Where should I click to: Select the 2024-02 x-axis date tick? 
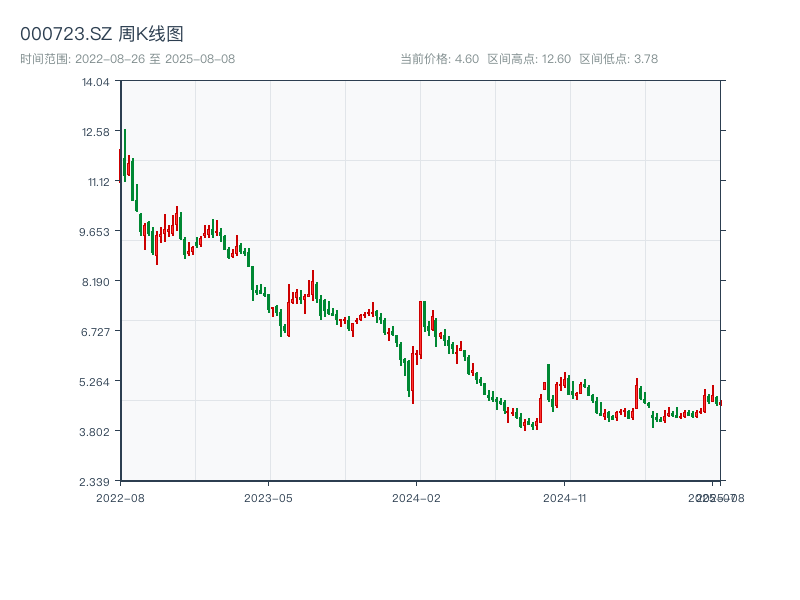coord(417,497)
